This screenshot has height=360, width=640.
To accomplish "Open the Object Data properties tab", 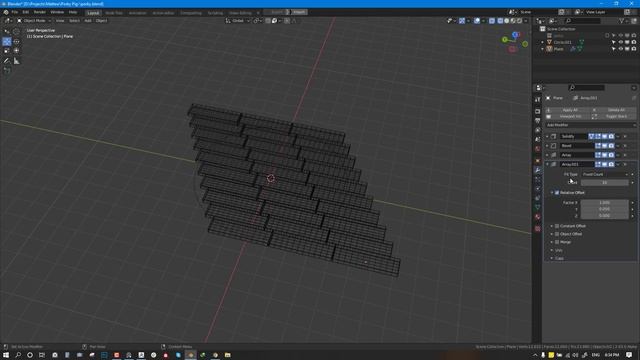I will click(x=538, y=207).
